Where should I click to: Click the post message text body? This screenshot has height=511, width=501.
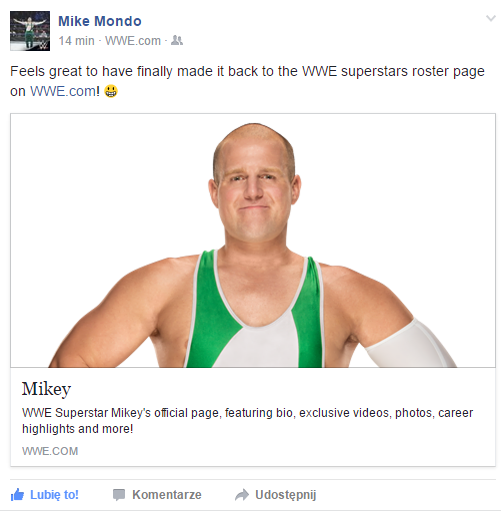point(247,81)
